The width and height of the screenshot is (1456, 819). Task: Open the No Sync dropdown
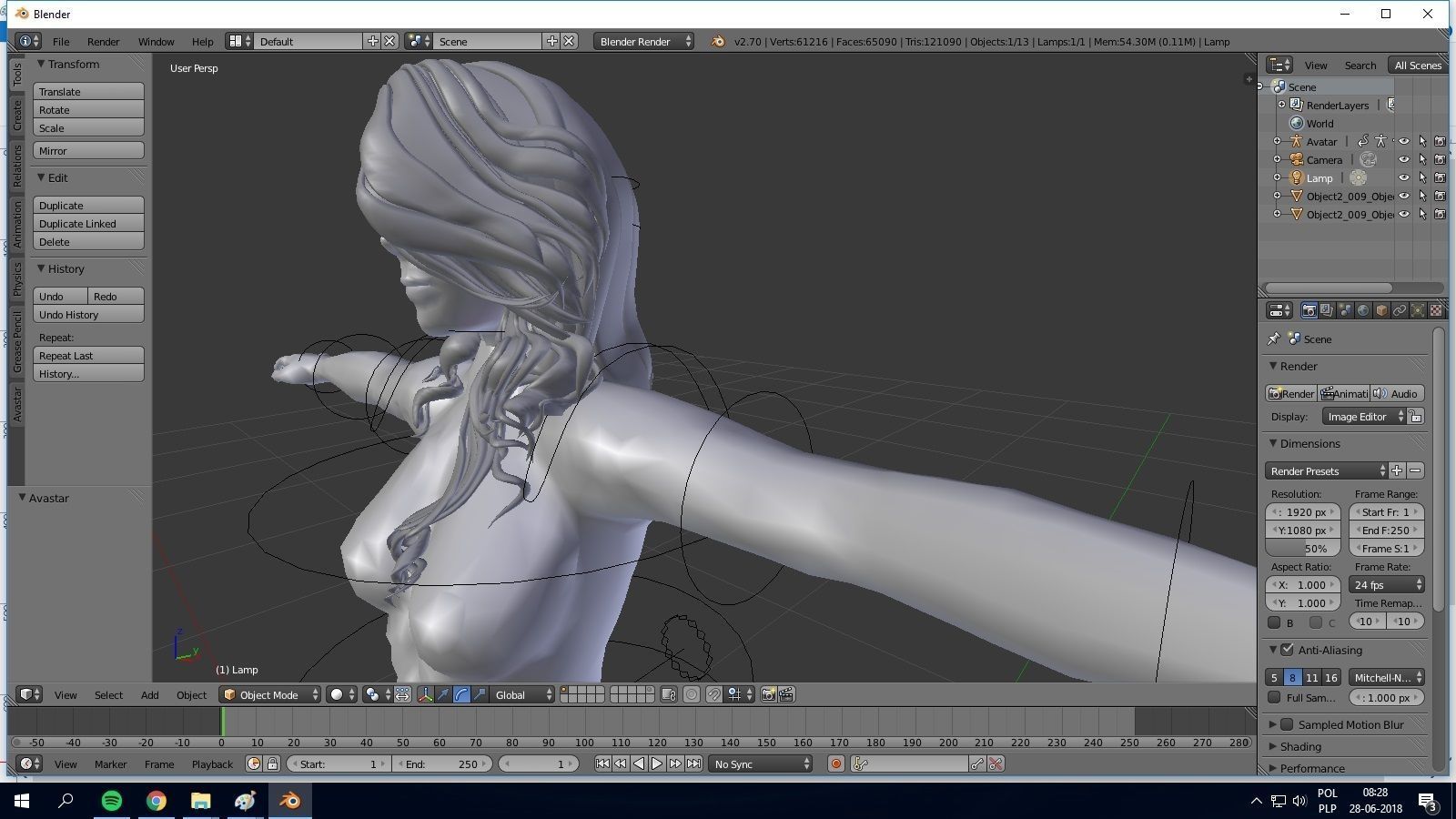[761, 763]
